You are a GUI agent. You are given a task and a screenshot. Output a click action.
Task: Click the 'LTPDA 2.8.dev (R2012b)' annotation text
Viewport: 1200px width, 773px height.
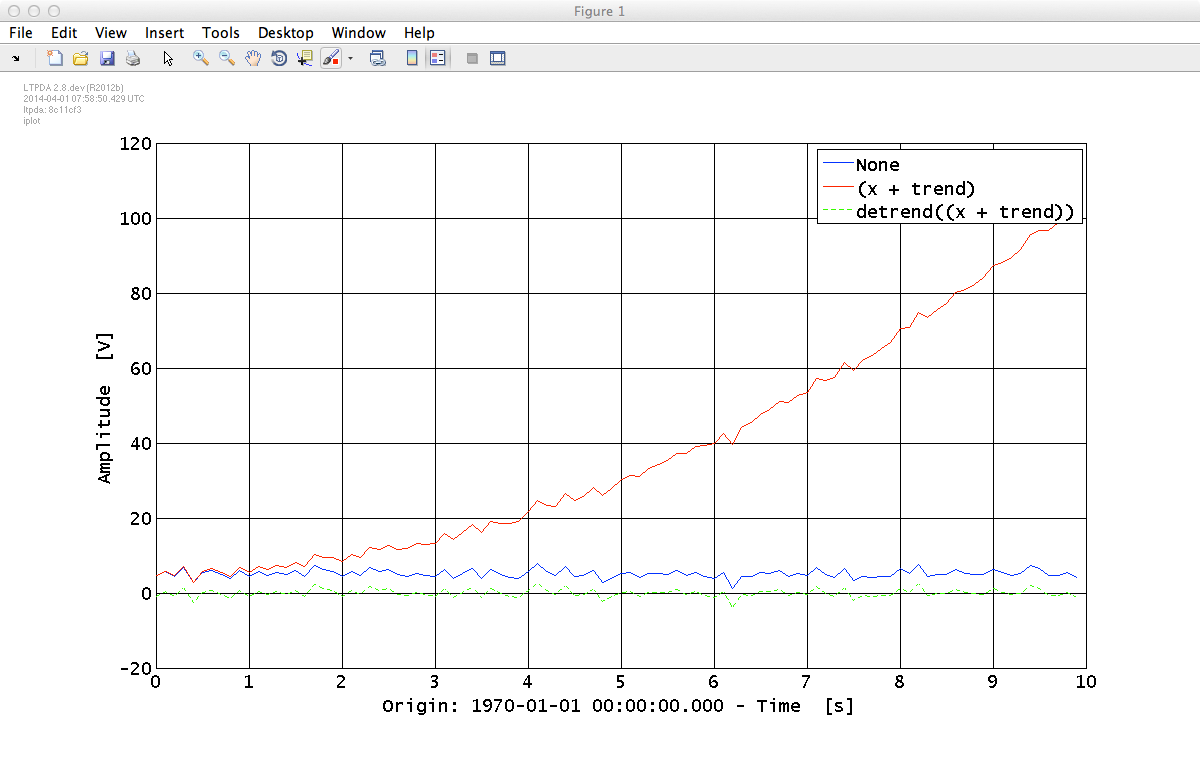point(73,88)
